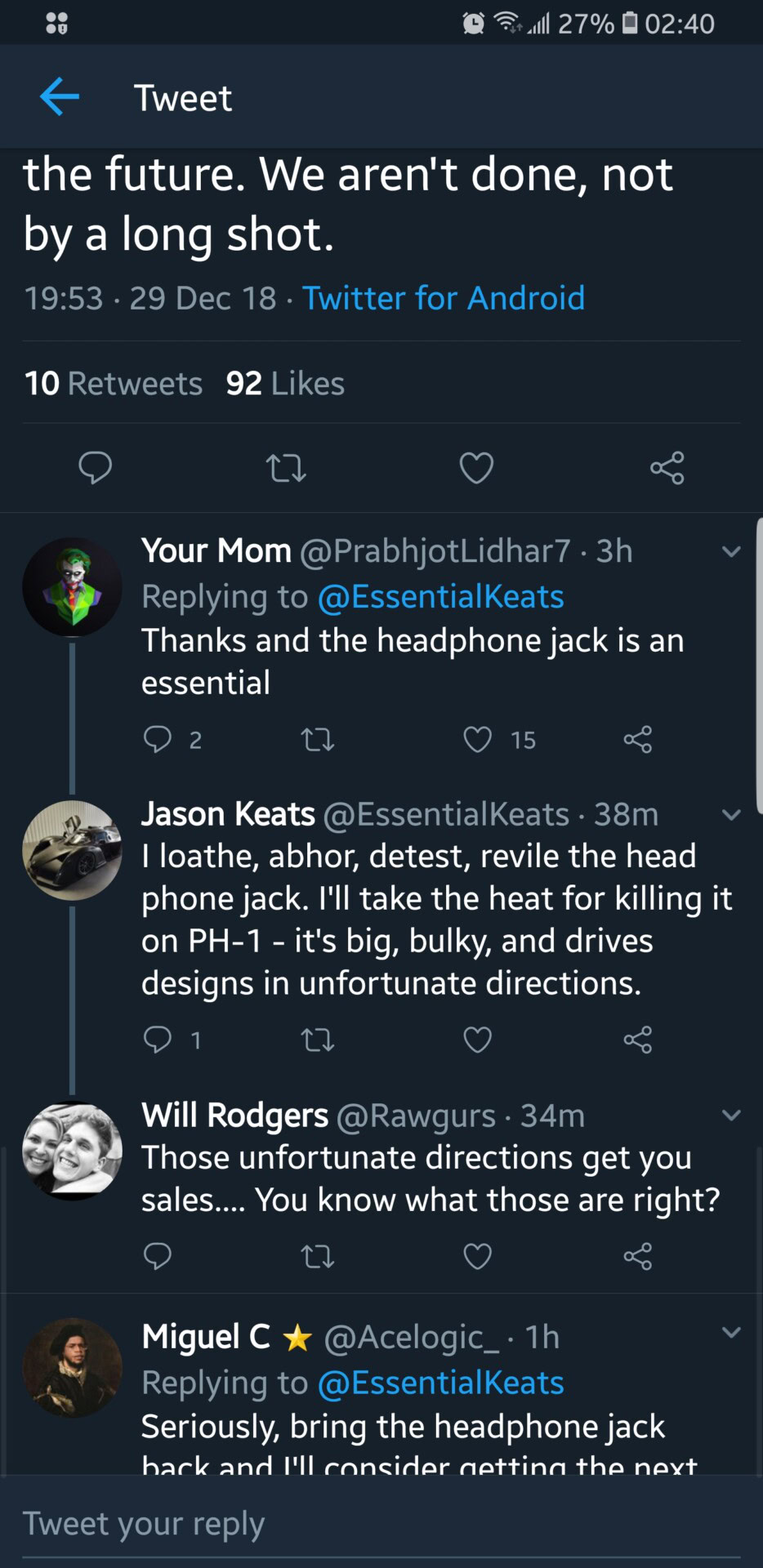Reply to Jason Keats' headphone jack tweet

click(157, 1040)
